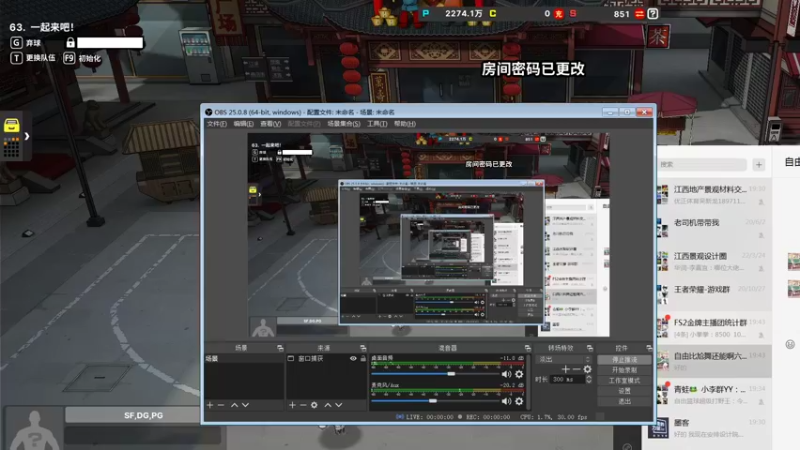Open 桌面音频 settings gear in mixer
800x450 pixels.
(x=519, y=374)
